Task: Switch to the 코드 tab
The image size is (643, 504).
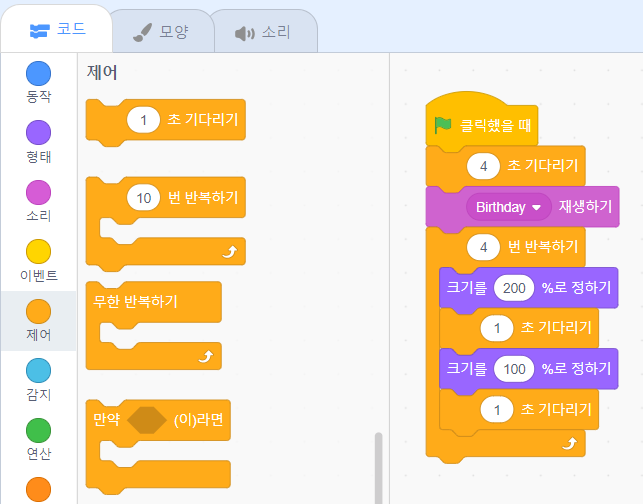Action: click(x=57, y=30)
